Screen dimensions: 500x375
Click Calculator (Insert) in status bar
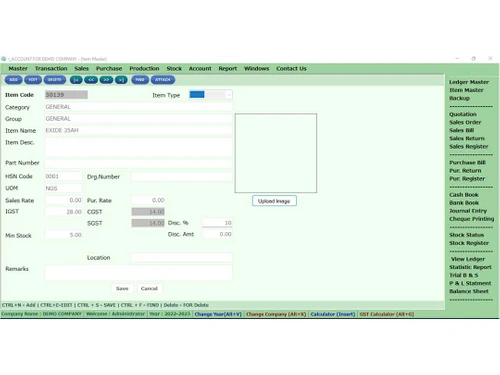[x=333, y=314]
